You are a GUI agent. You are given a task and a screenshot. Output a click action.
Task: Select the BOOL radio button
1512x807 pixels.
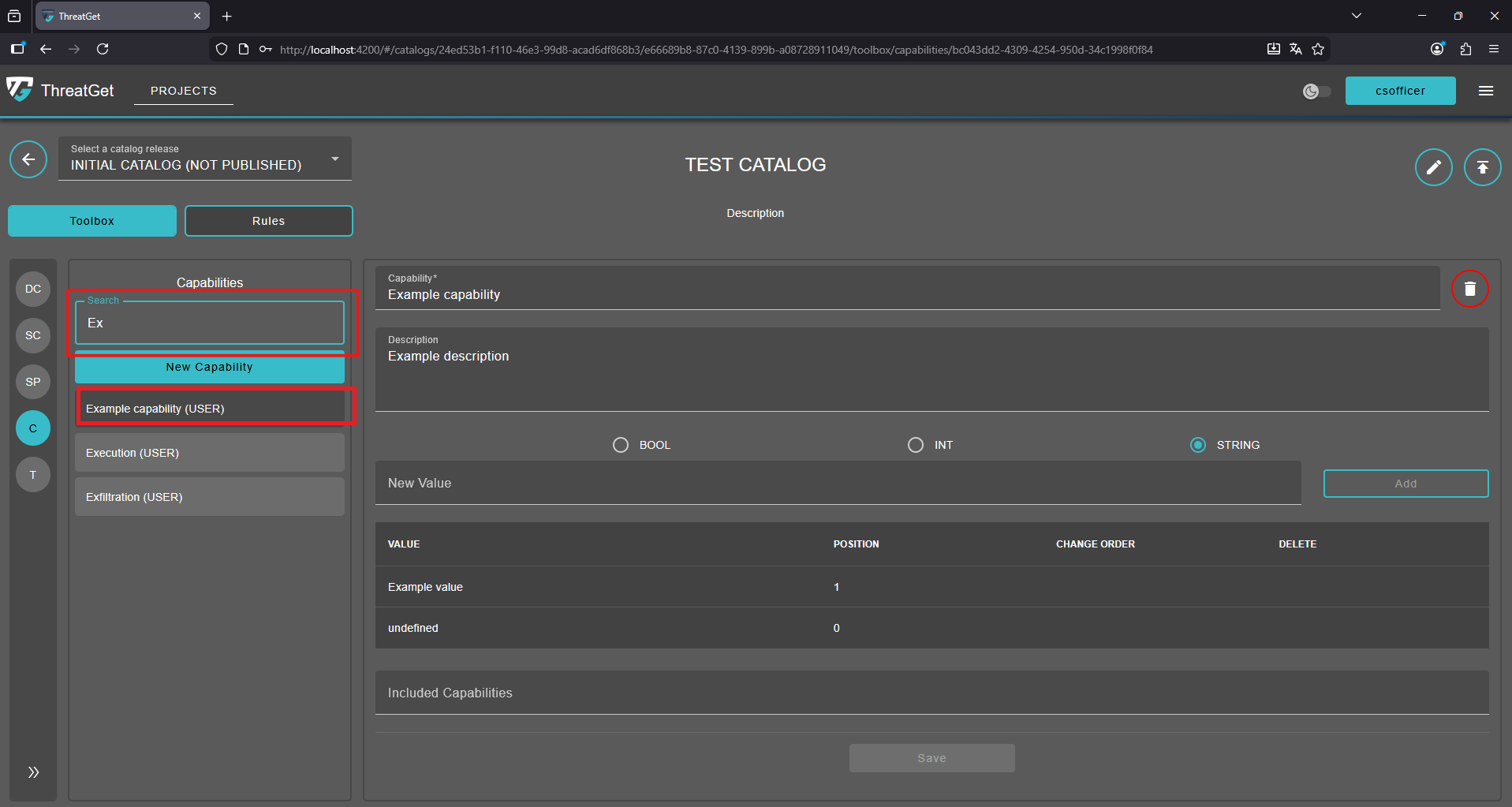click(x=620, y=444)
